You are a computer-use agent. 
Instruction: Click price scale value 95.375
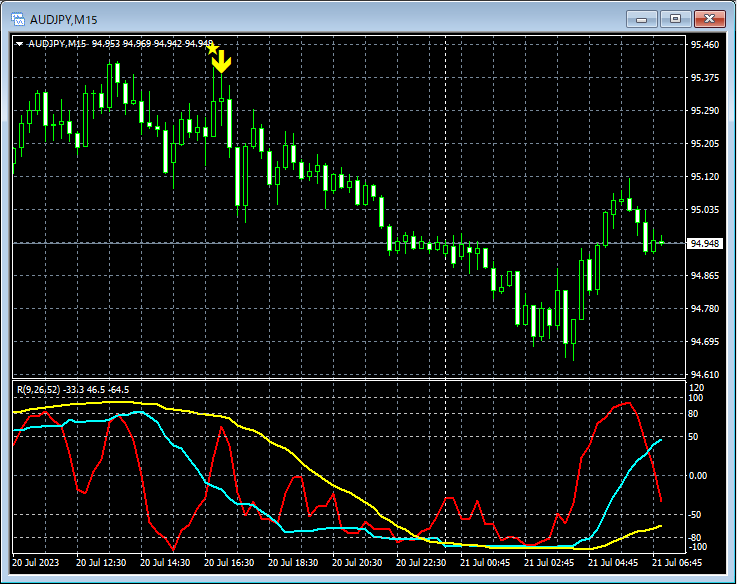click(705, 78)
